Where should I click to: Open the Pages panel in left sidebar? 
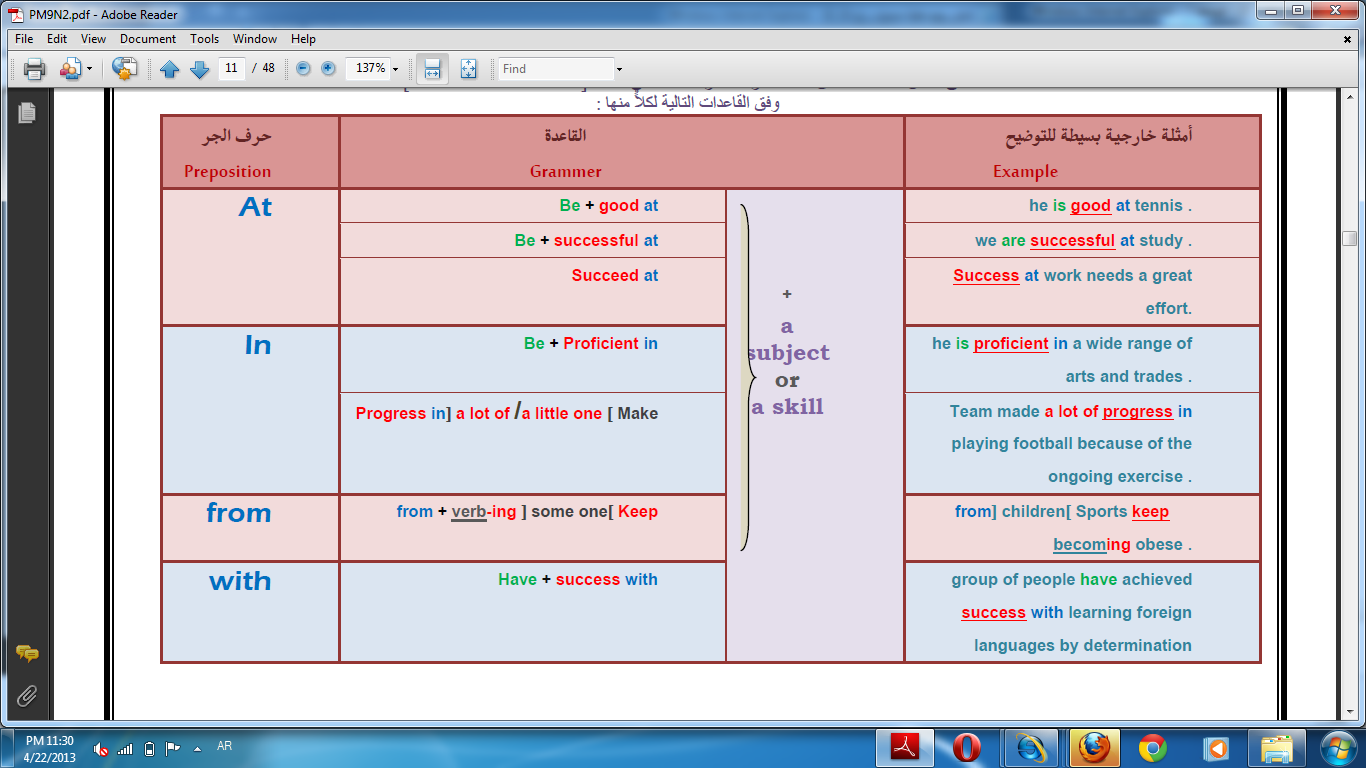point(26,113)
